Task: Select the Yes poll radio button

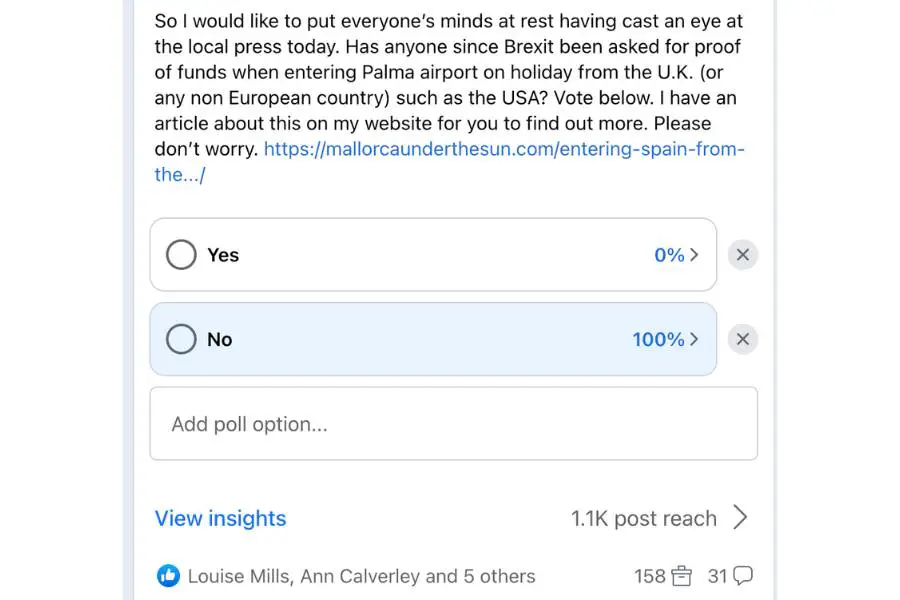Action: [x=181, y=255]
